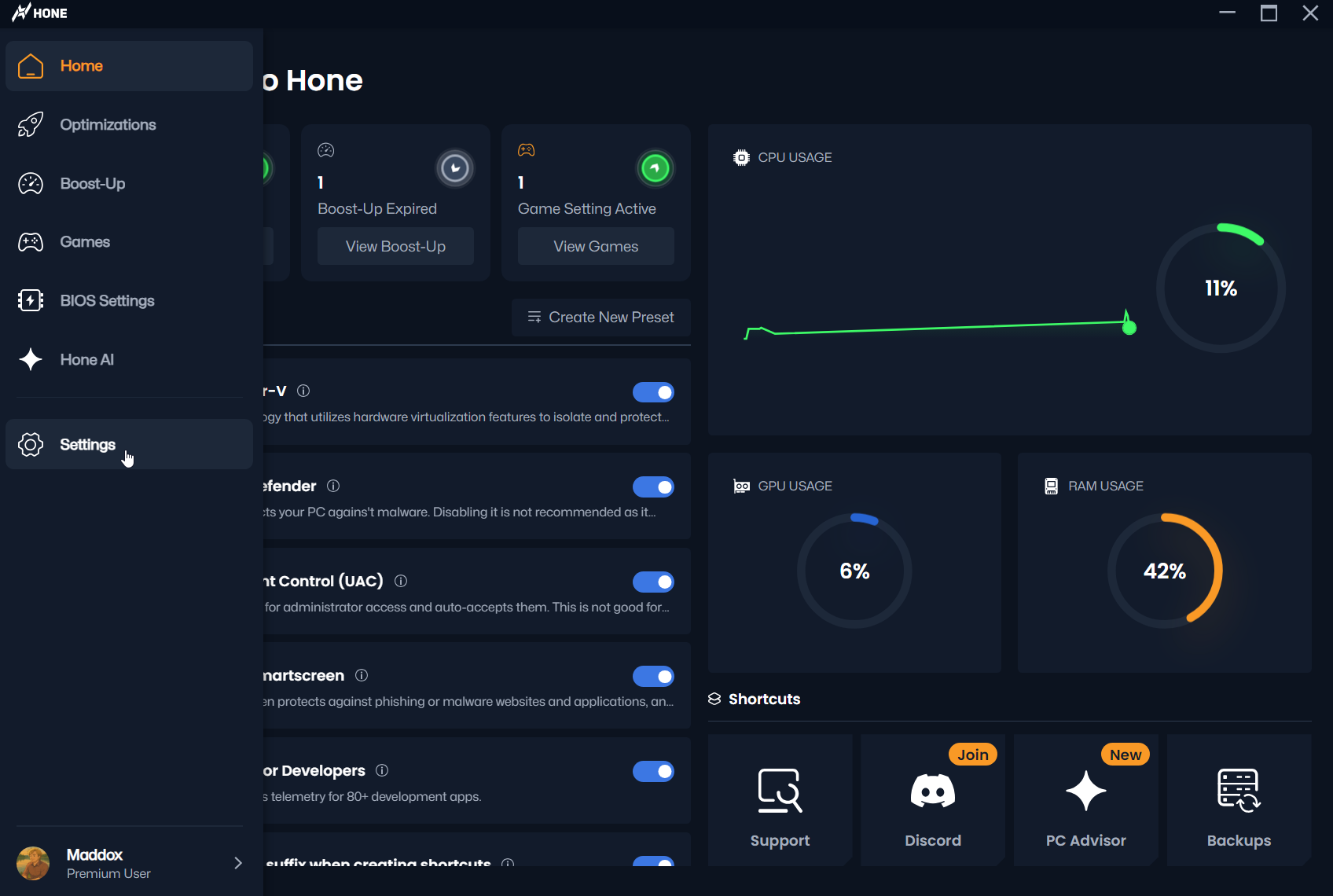
Task: Select Boost-Up in the sidebar
Action: tap(129, 184)
